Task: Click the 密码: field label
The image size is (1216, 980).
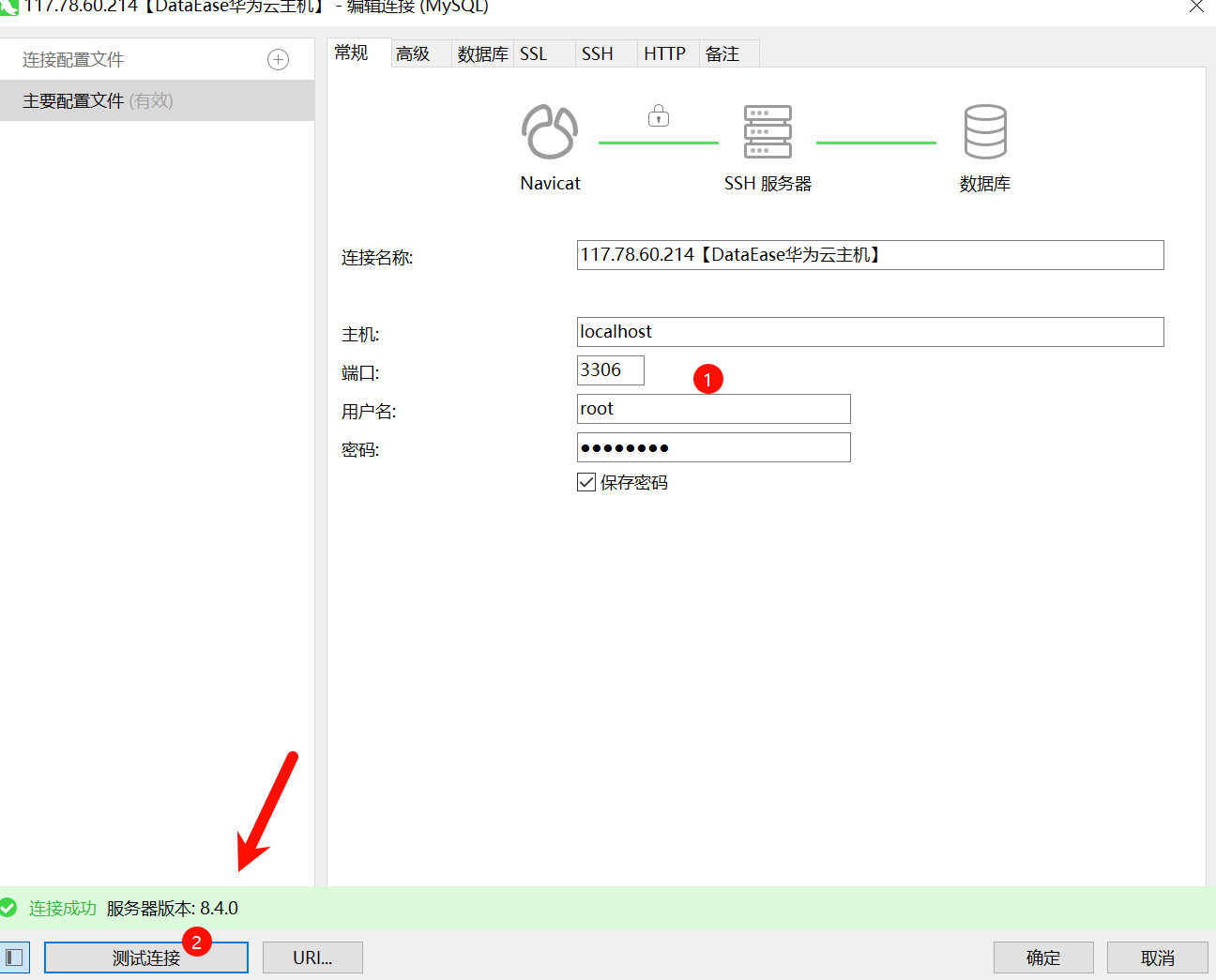Action: [x=360, y=450]
